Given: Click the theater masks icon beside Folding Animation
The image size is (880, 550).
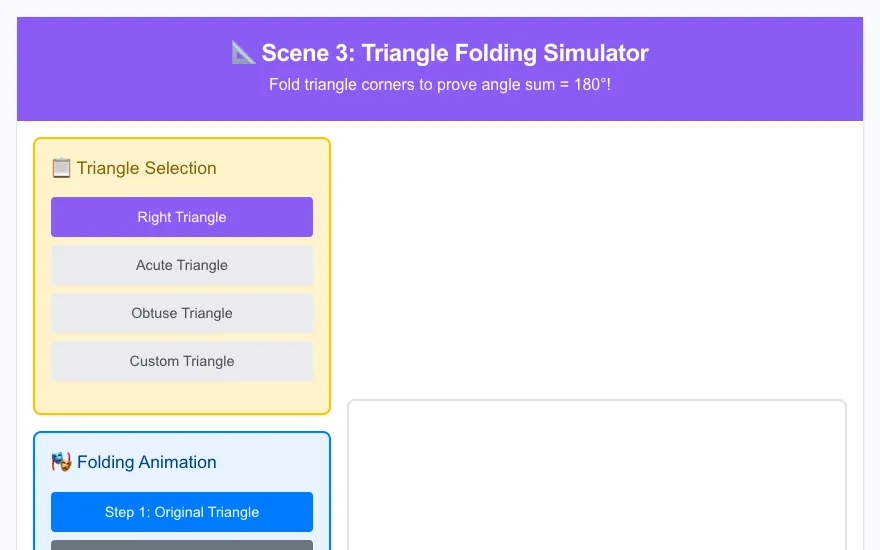Looking at the screenshot, I should (61, 462).
